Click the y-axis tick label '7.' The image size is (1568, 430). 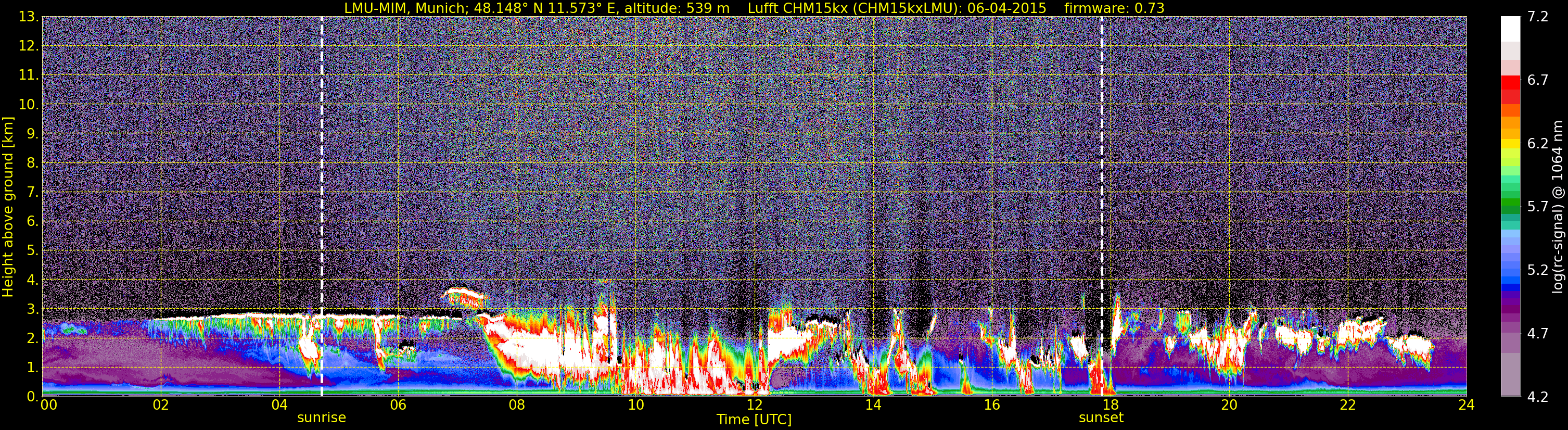click(x=32, y=193)
